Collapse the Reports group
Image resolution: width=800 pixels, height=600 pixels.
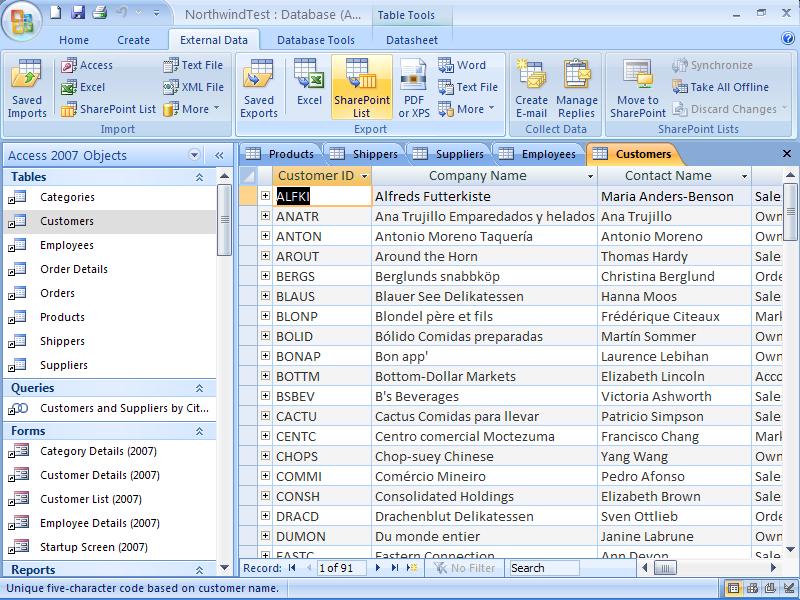[199, 570]
